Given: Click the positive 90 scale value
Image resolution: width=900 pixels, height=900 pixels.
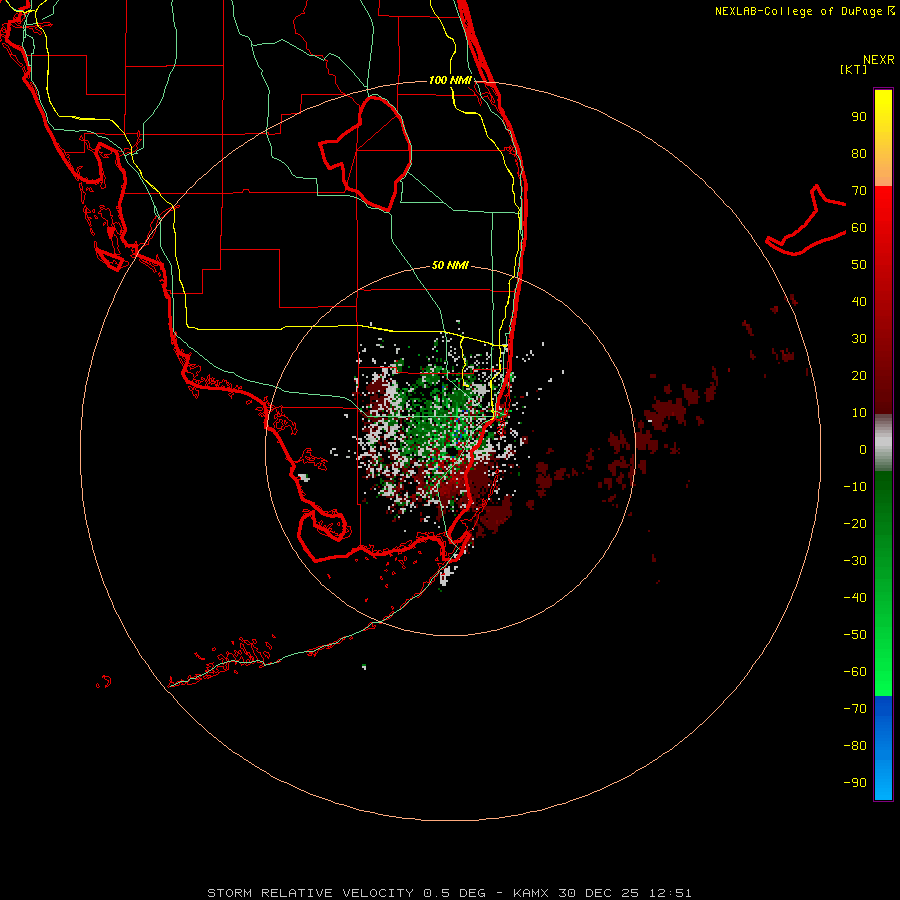Looking at the screenshot, I should pos(859,117).
